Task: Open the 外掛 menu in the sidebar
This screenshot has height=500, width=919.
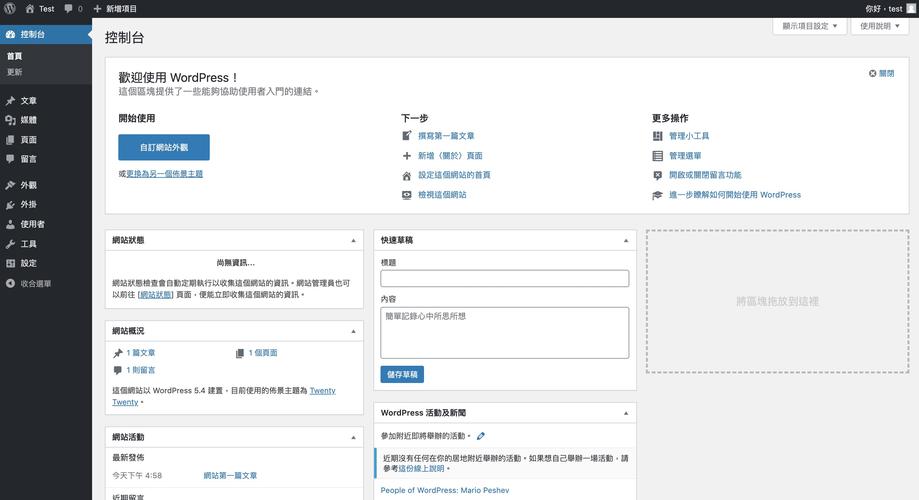Action: tap(46, 205)
